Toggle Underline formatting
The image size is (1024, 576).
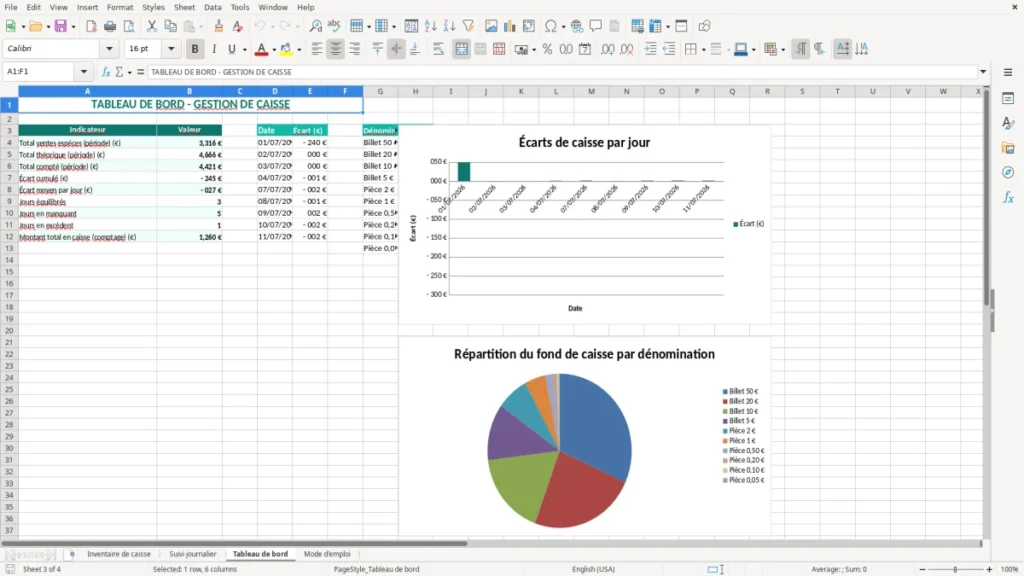231,49
